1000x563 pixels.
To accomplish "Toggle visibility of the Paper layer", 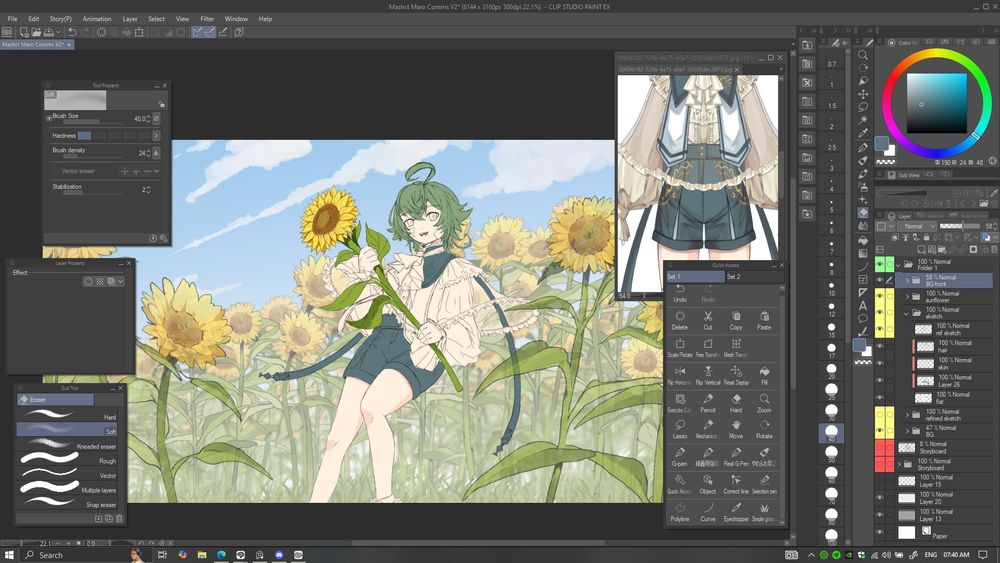I will click(880, 533).
